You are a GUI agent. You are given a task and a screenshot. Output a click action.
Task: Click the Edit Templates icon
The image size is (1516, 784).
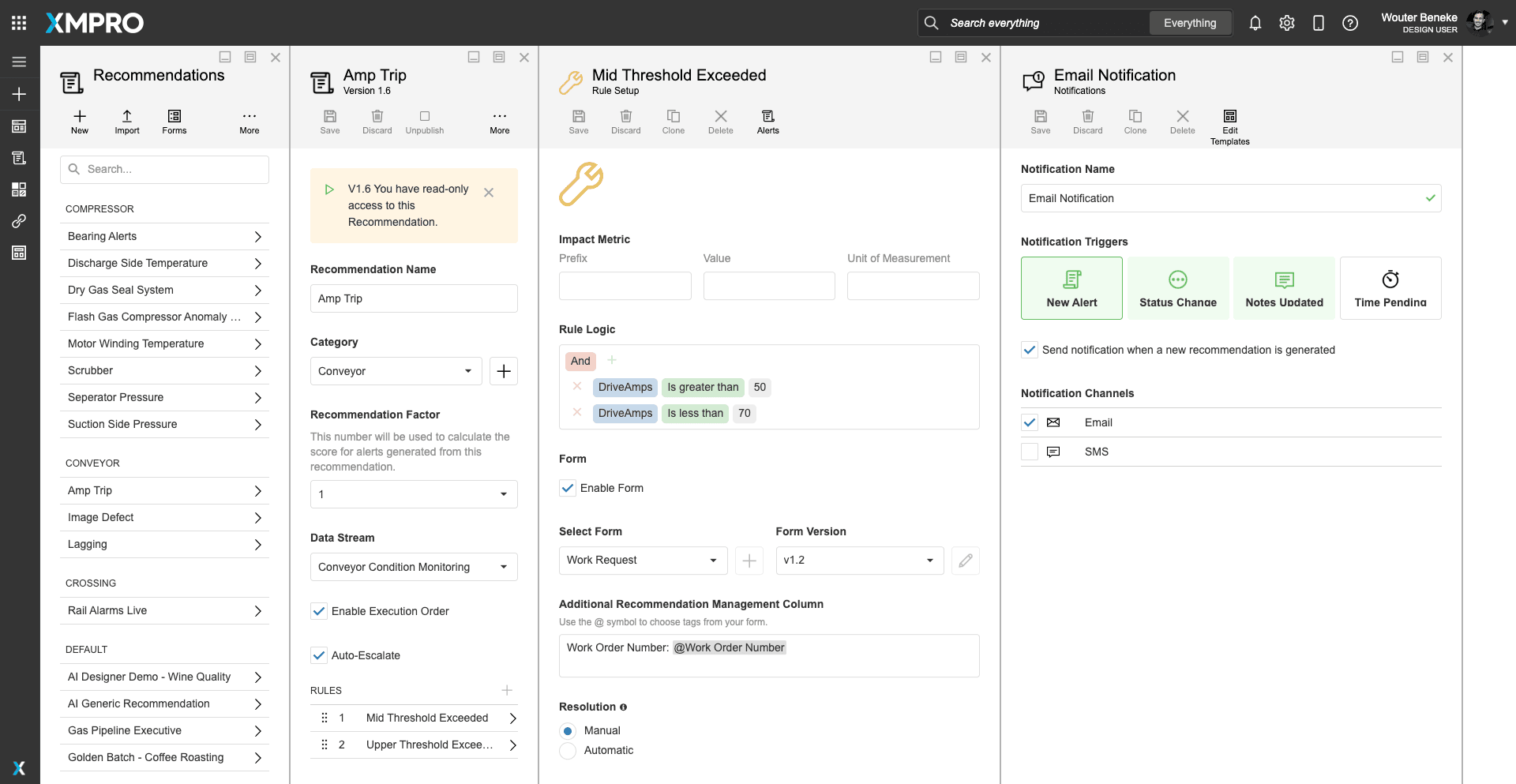point(1229,117)
